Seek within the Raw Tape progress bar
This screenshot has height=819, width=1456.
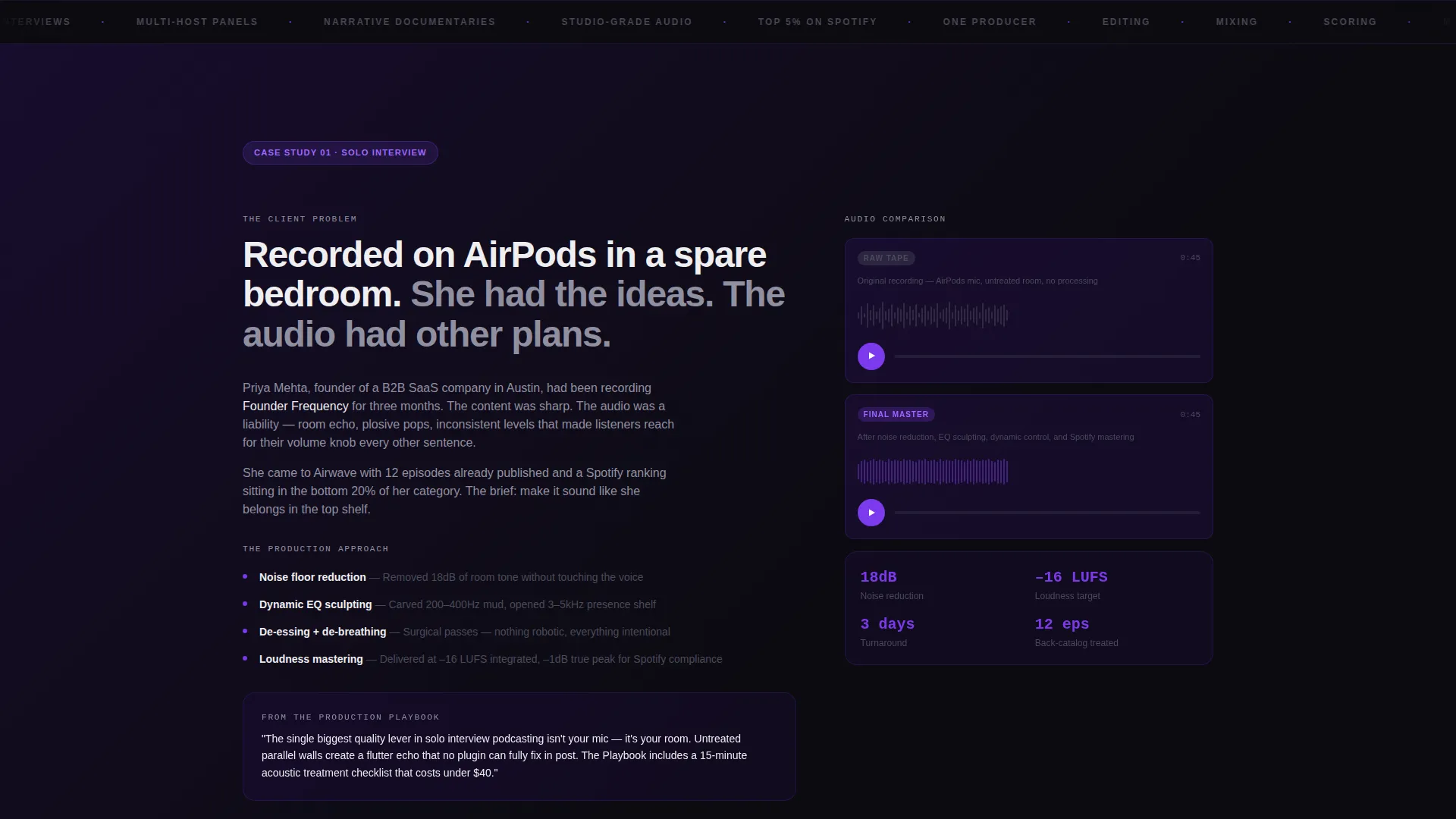pyautogui.click(x=1046, y=356)
